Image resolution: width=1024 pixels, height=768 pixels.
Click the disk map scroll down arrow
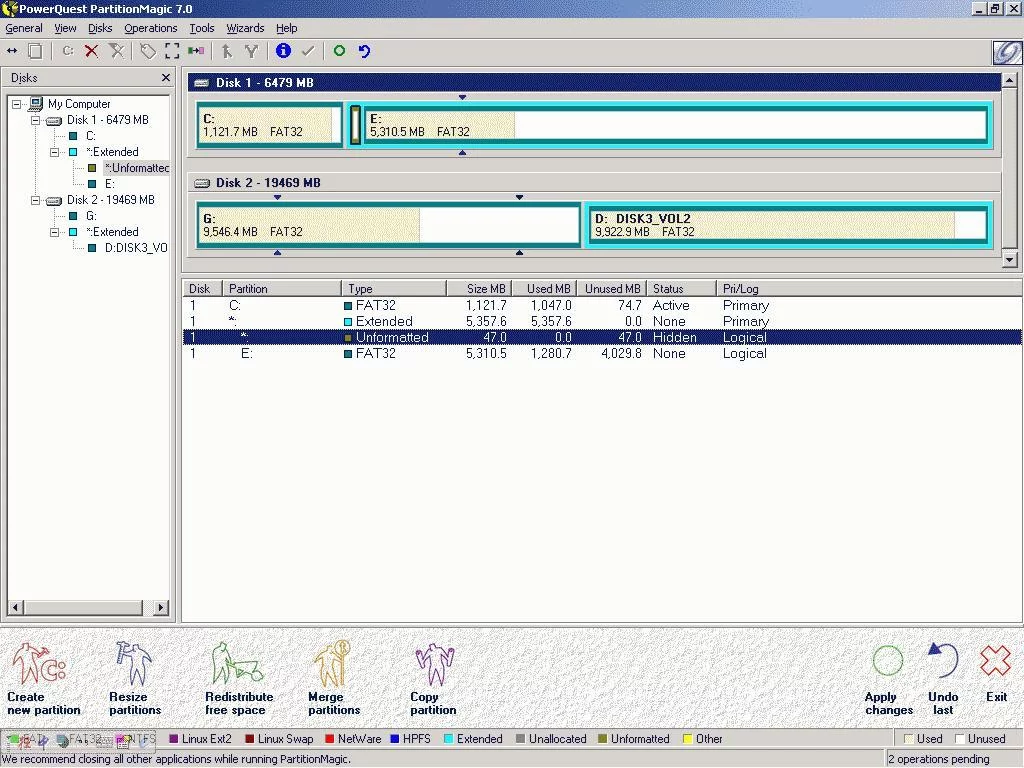[x=1010, y=259]
